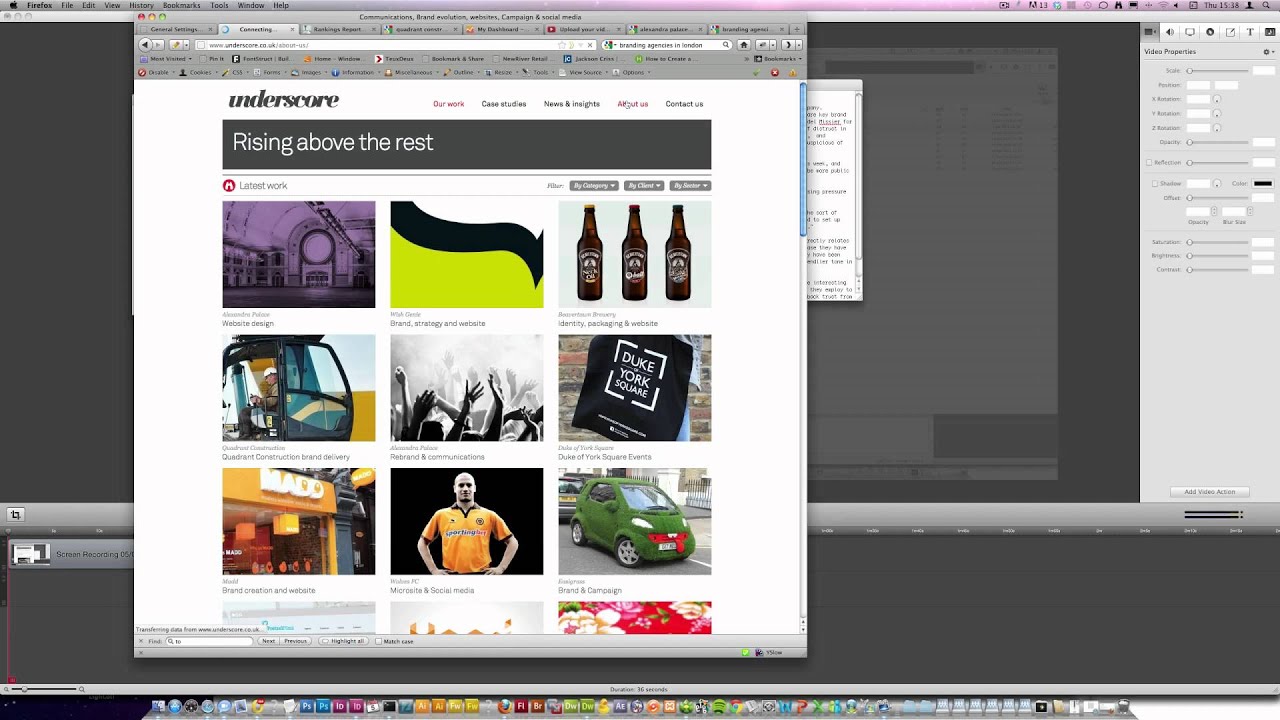This screenshot has width=1280, height=720.
Task: Click the underscore wordmark logo
Action: (x=283, y=99)
